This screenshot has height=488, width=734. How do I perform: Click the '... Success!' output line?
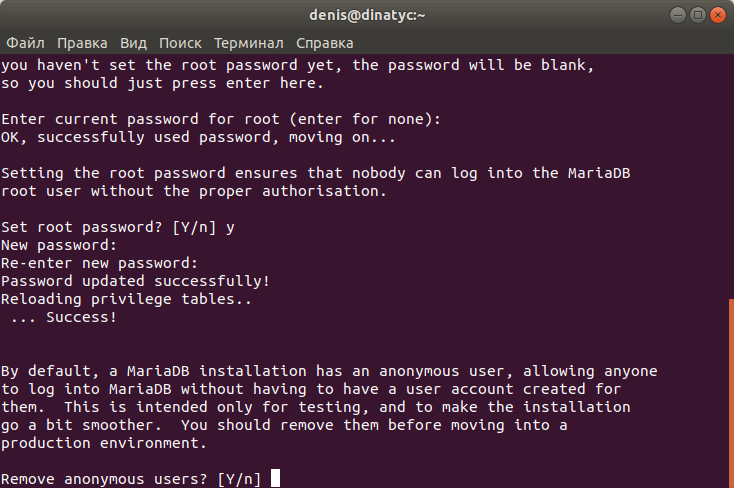(64, 317)
